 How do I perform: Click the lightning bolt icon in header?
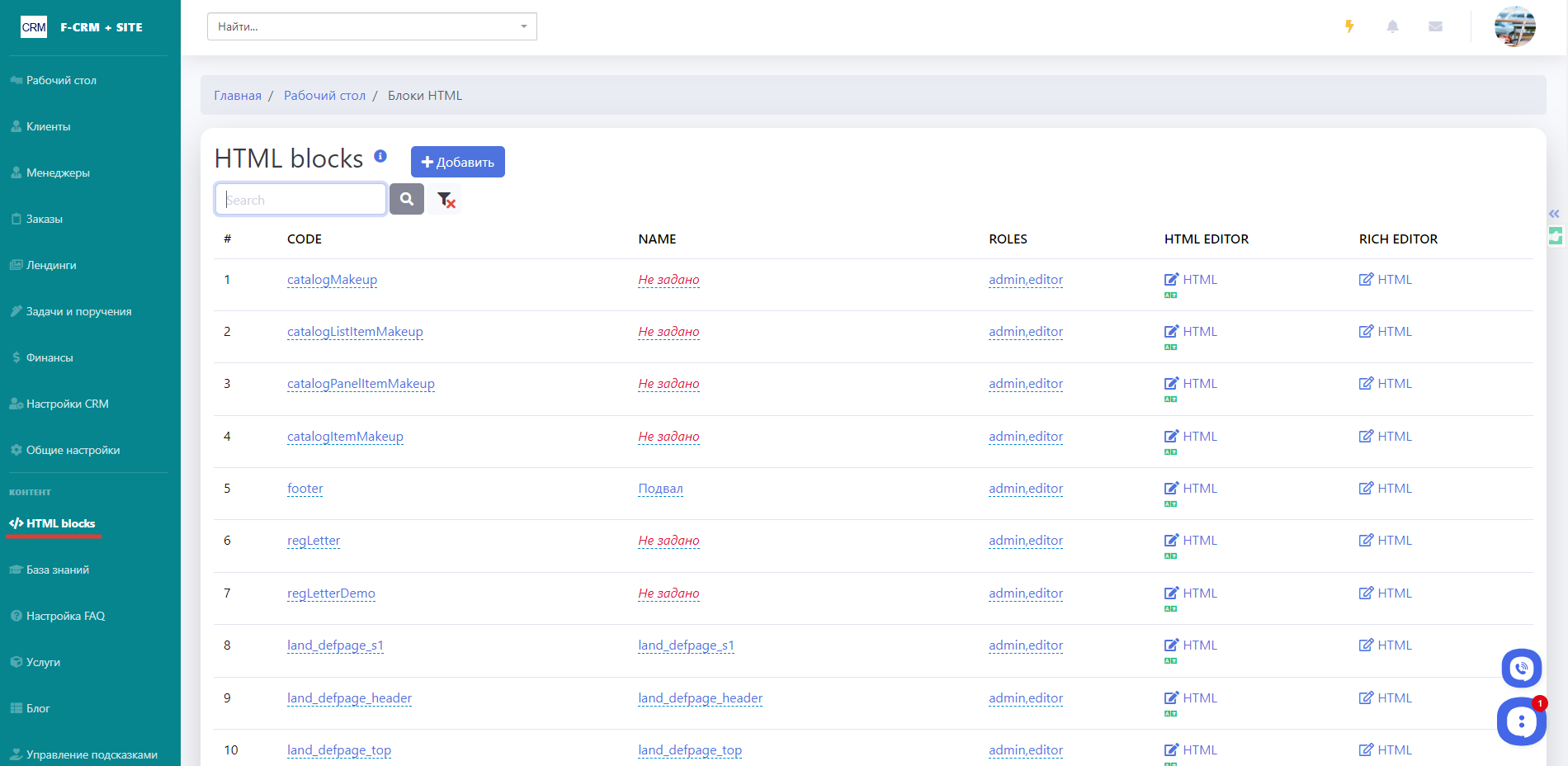pos(1349,26)
